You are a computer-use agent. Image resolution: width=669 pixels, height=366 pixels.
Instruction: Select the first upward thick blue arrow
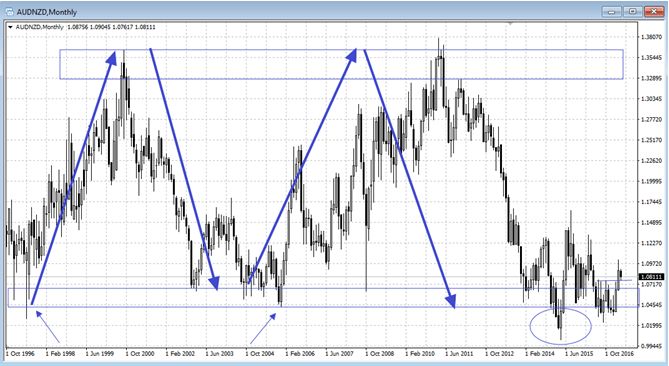73,177
